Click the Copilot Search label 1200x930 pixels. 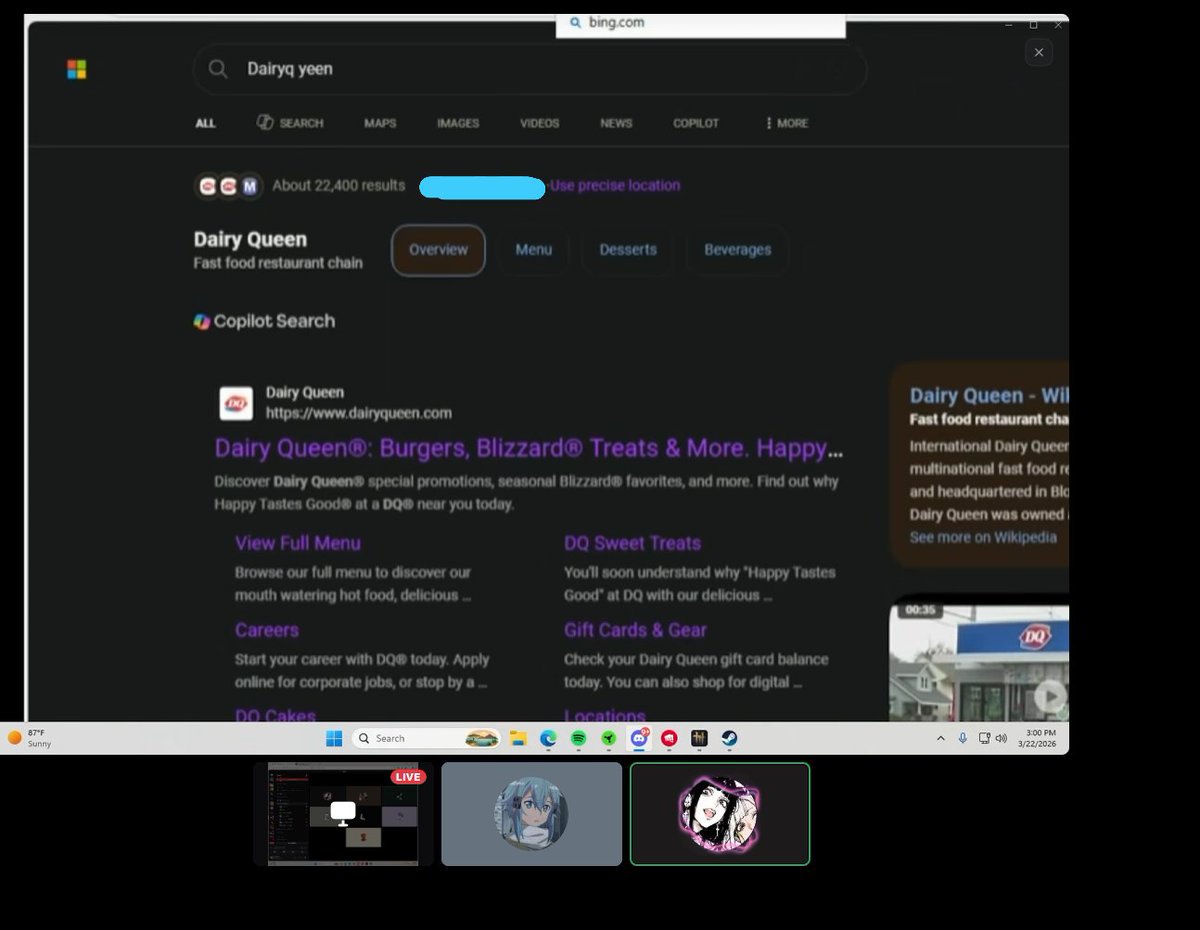(264, 321)
